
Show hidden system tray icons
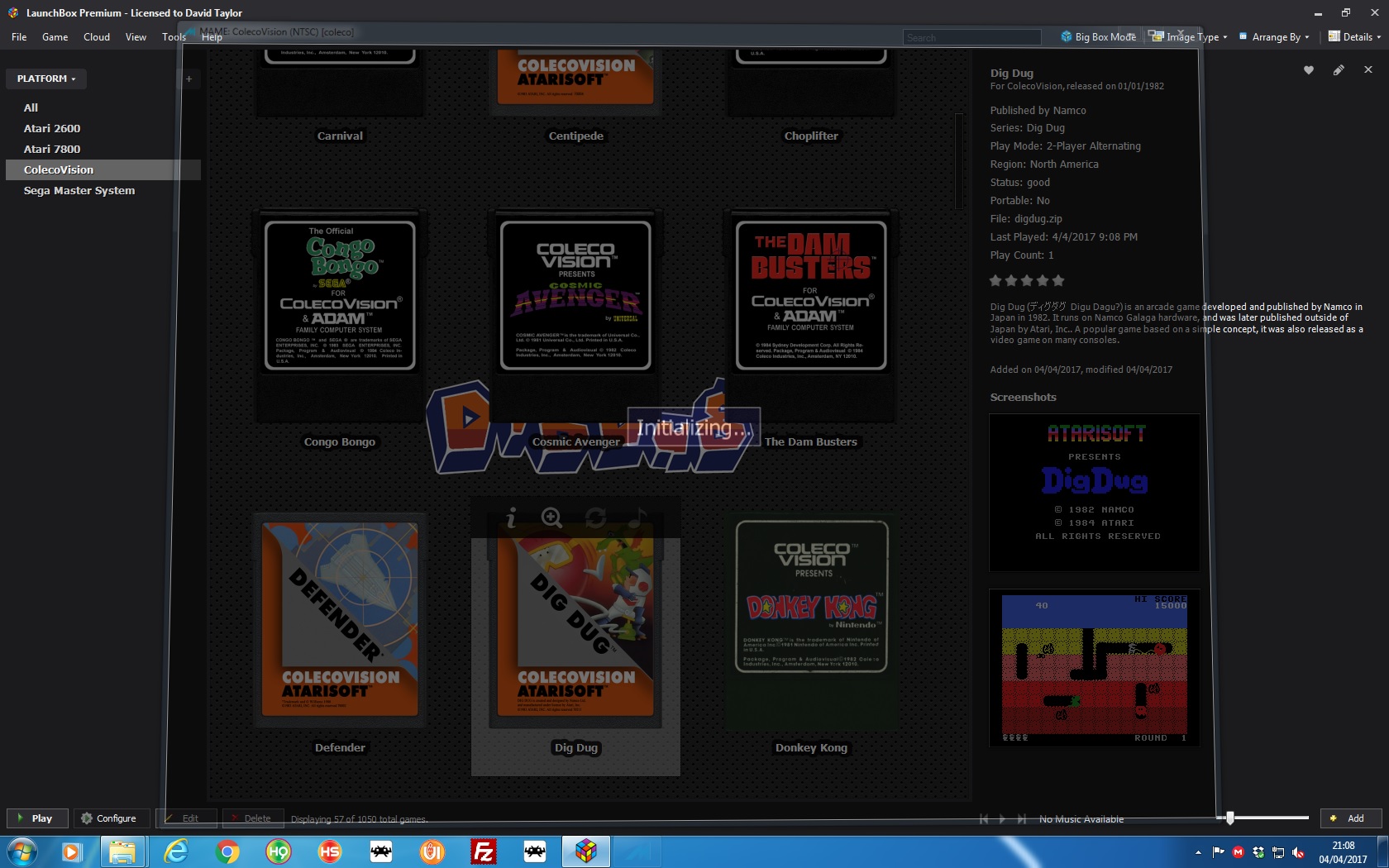click(1198, 852)
